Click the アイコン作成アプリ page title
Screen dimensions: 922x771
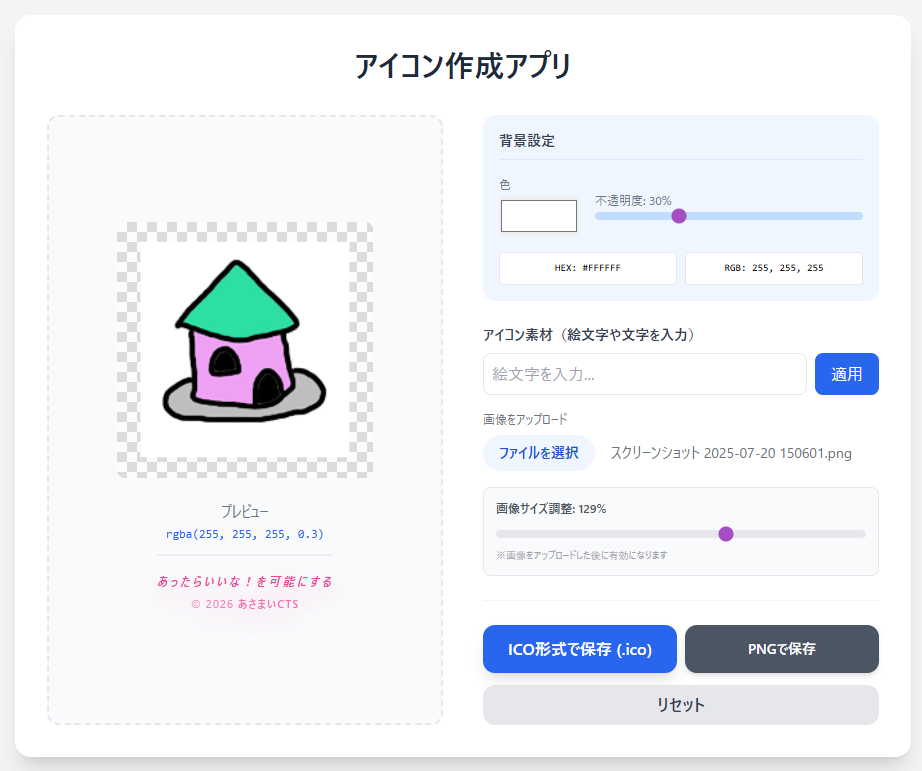tap(461, 63)
